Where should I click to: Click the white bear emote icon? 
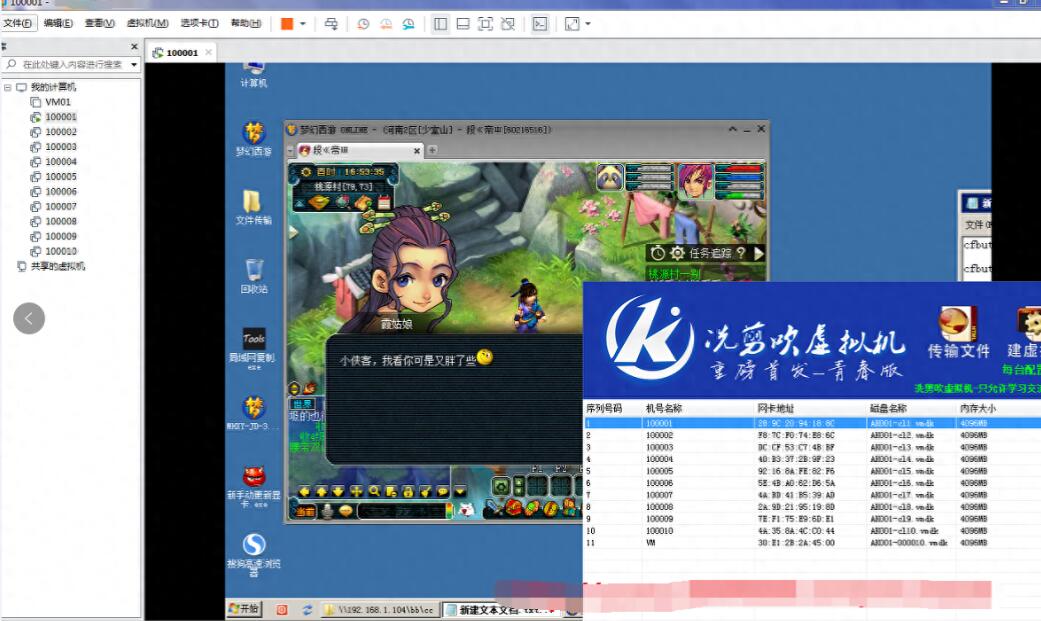(466, 510)
